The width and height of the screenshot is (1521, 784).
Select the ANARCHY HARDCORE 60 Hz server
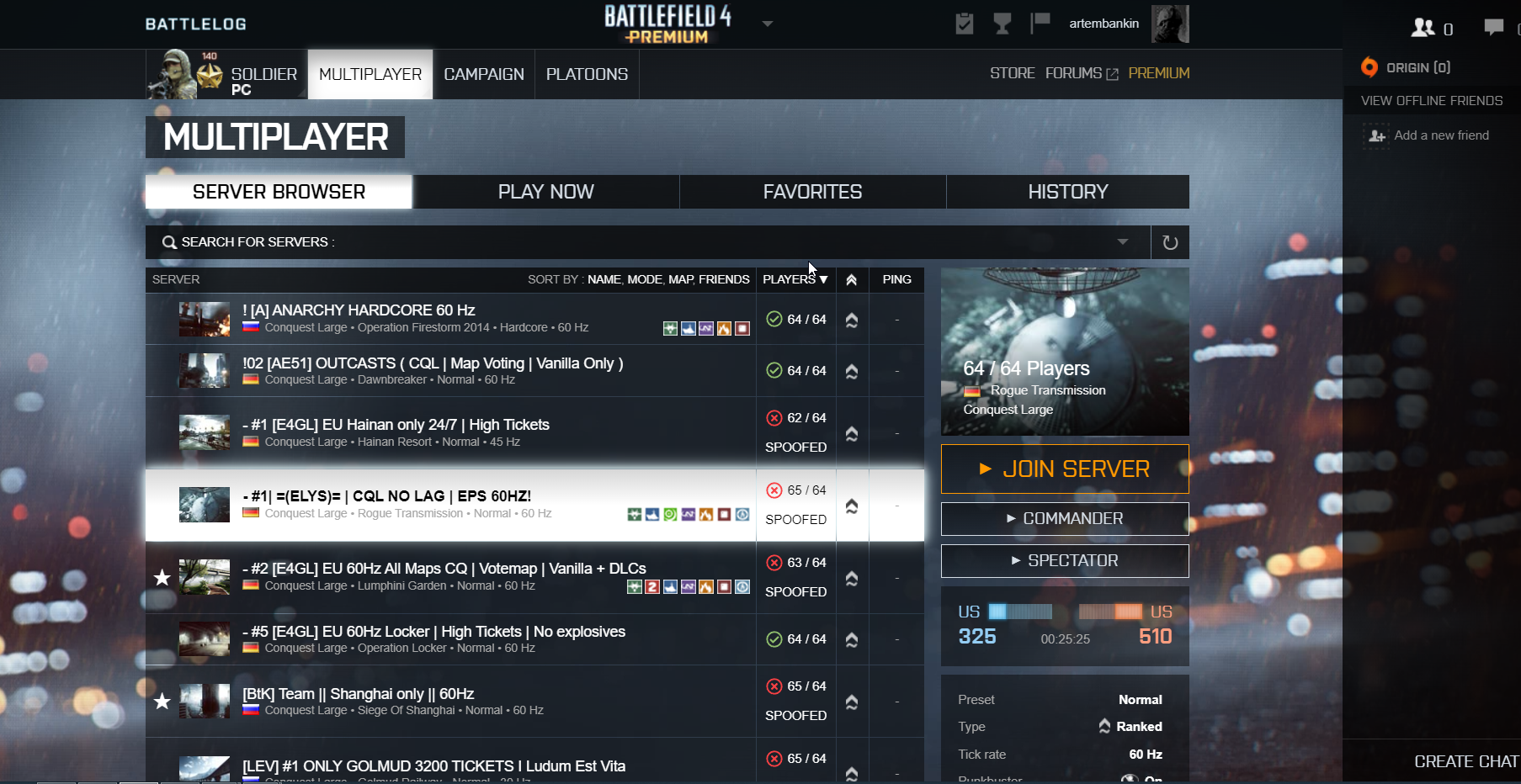pos(534,319)
